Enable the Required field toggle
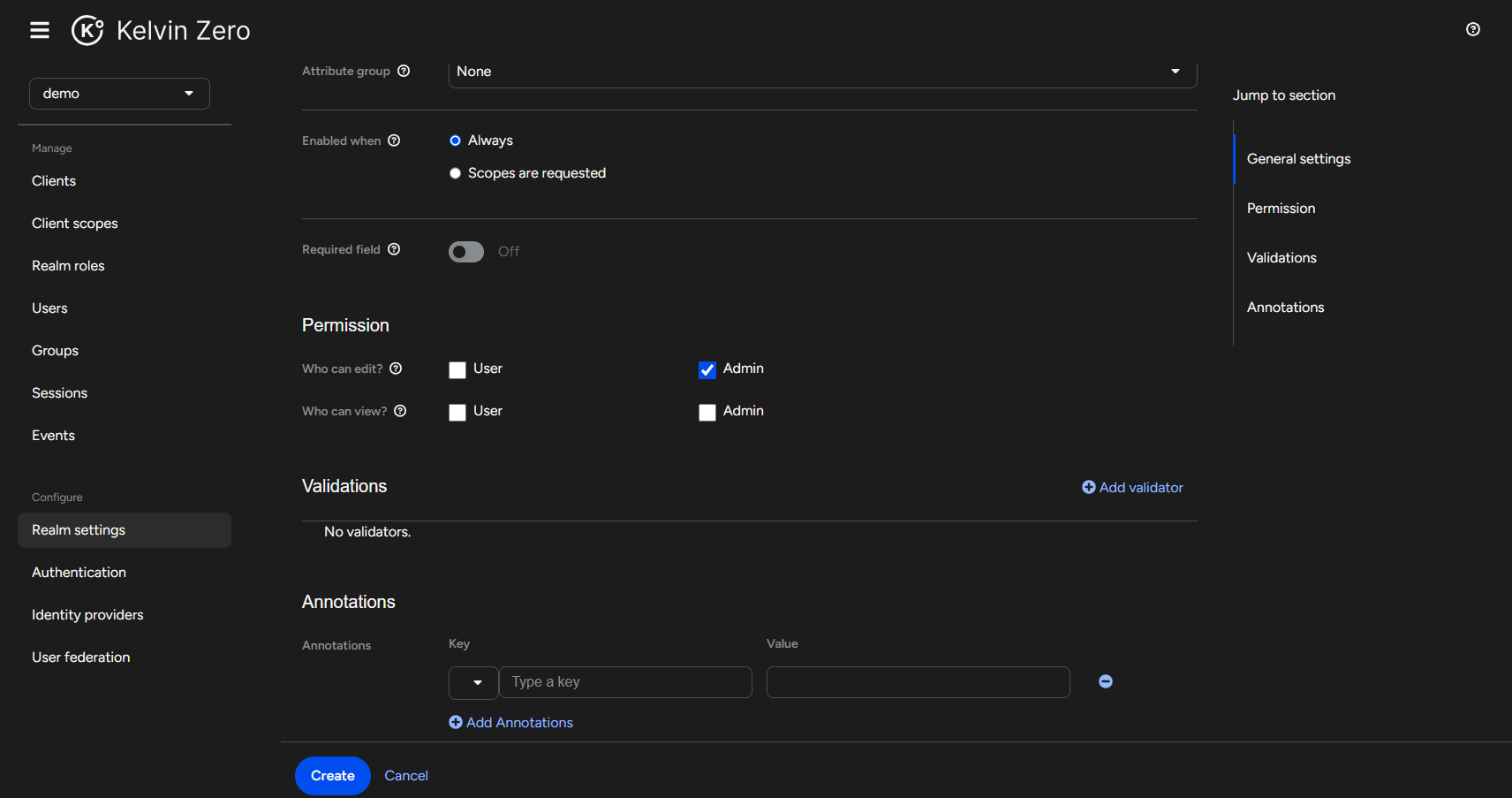The width and height of the screenshot is (1512, 798). point(465,252)
